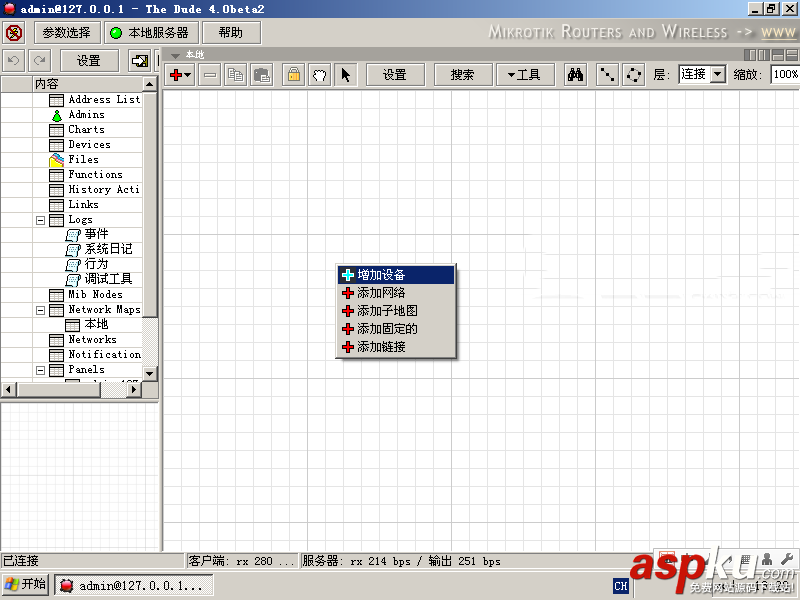This screenshot has height=600, width=800.
Task: Choose 添加子地图 from context menu
Action: pyautogui.click(x=396, y=311)
